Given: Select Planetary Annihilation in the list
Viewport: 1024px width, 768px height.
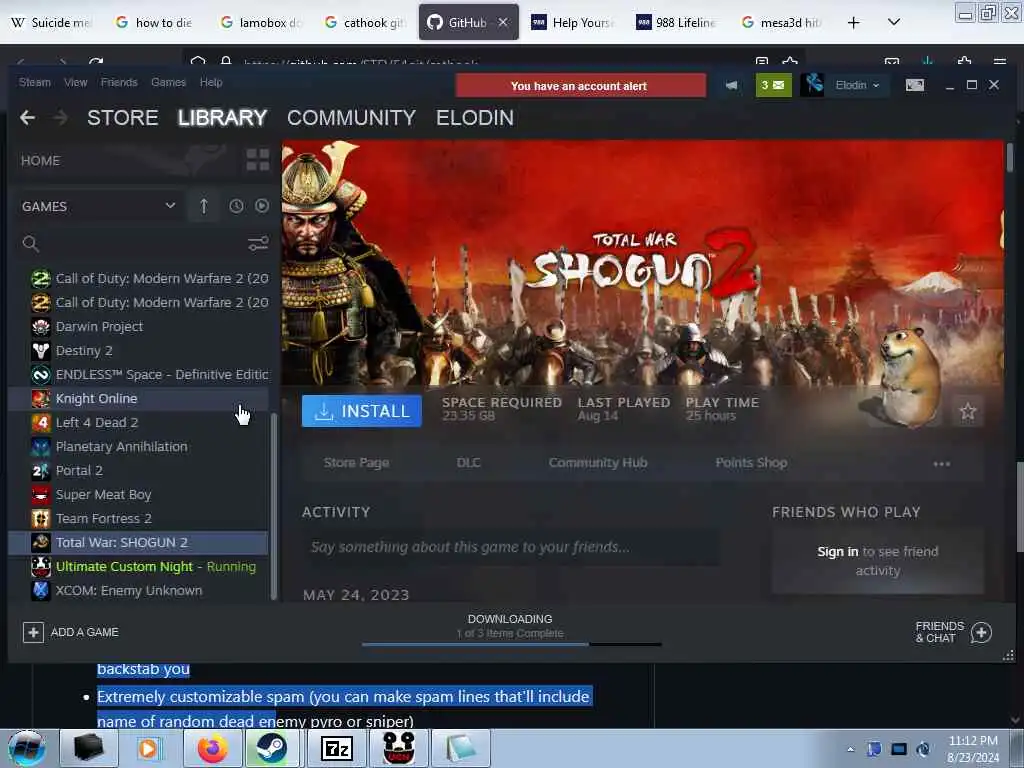Looking at the screenshot, I should [x=138, y=447].
